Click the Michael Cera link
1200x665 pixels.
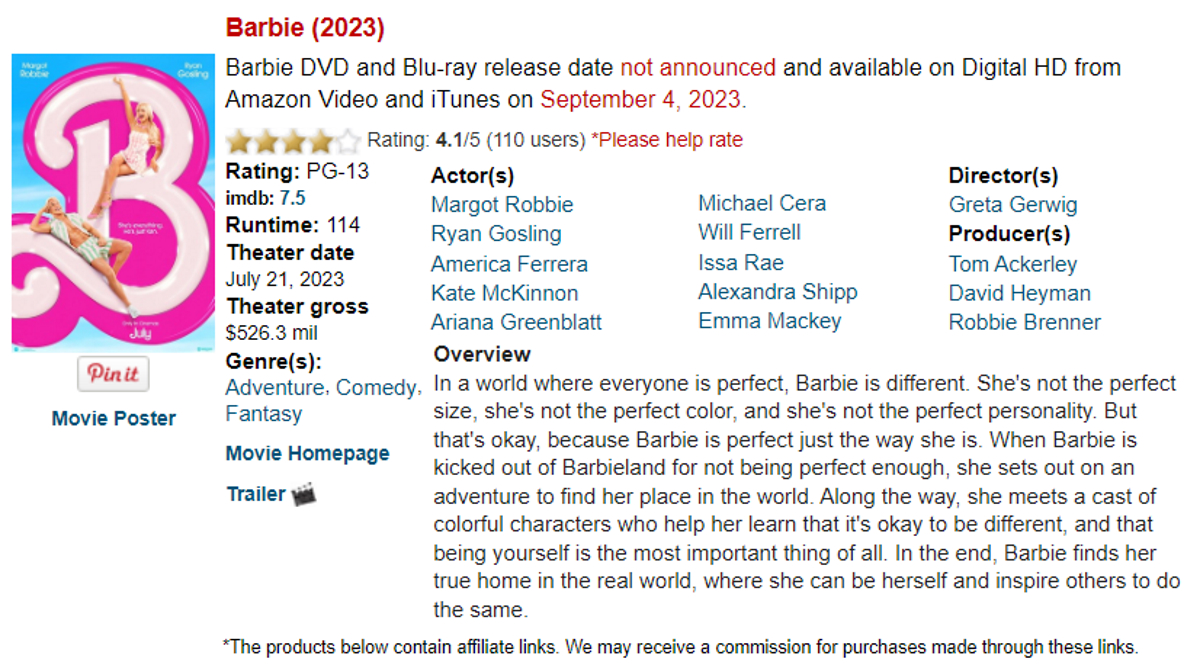point(762,204)
